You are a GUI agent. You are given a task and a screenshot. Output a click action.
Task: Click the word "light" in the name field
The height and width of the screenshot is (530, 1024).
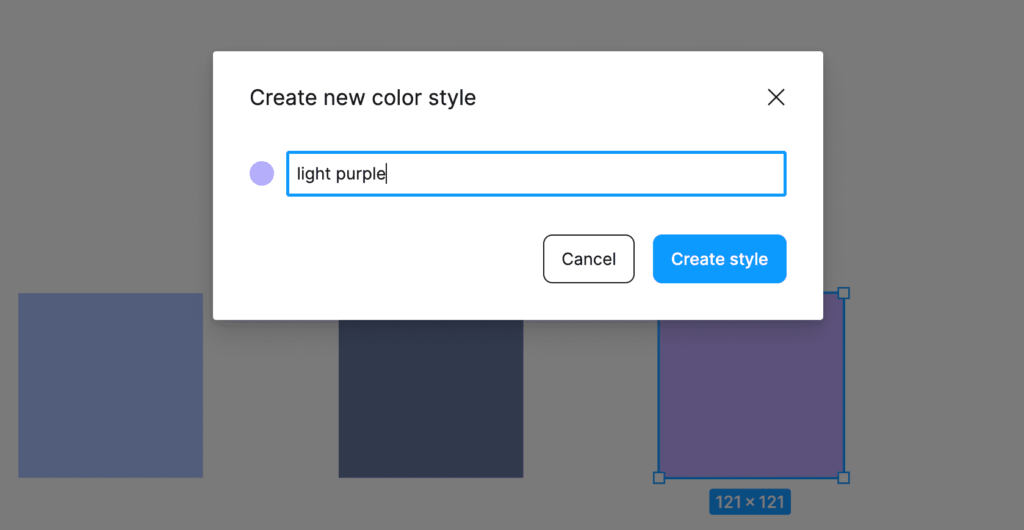pyautogui.click(x=313, y=174)
